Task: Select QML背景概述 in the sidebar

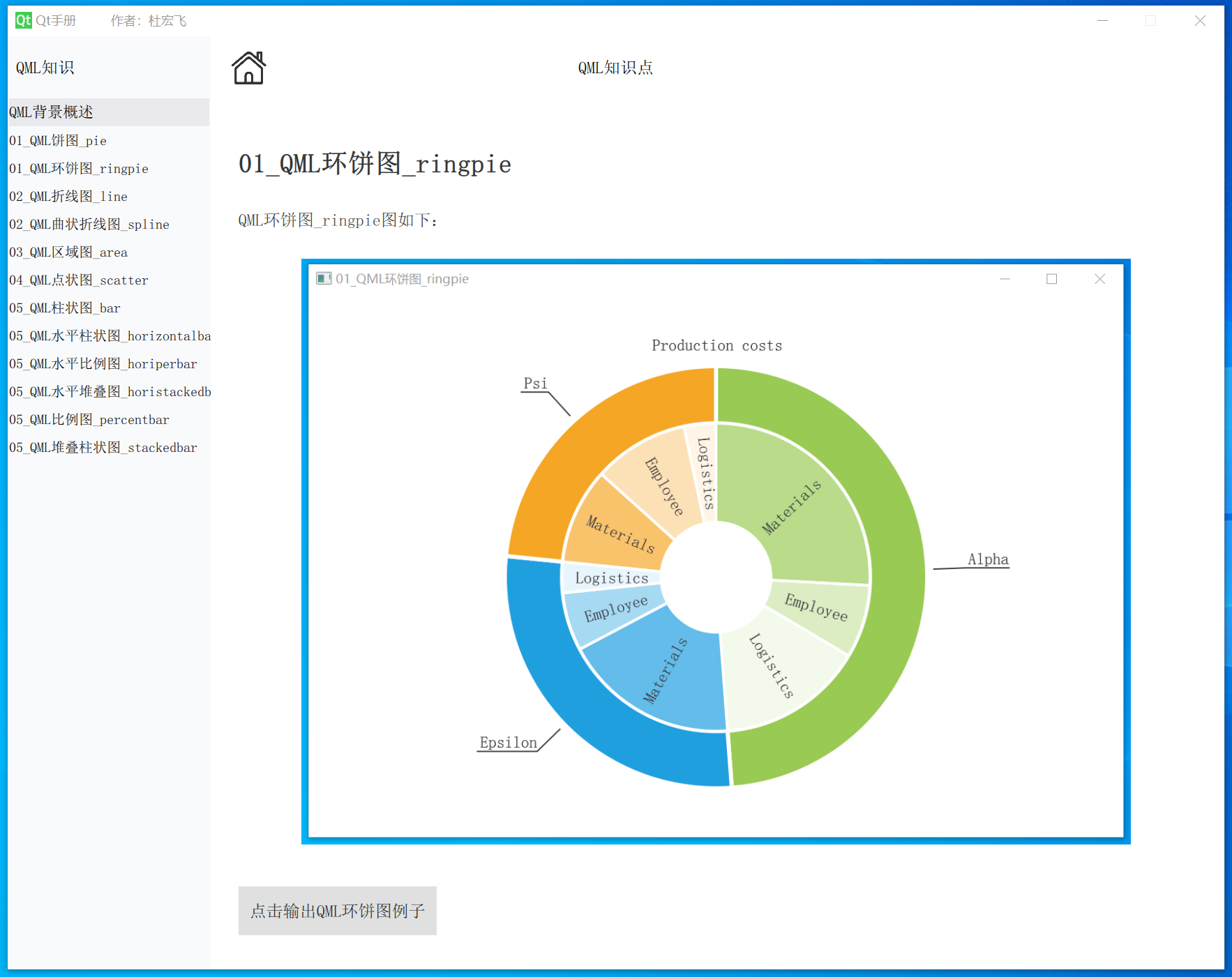Action: tap(108, 112)
